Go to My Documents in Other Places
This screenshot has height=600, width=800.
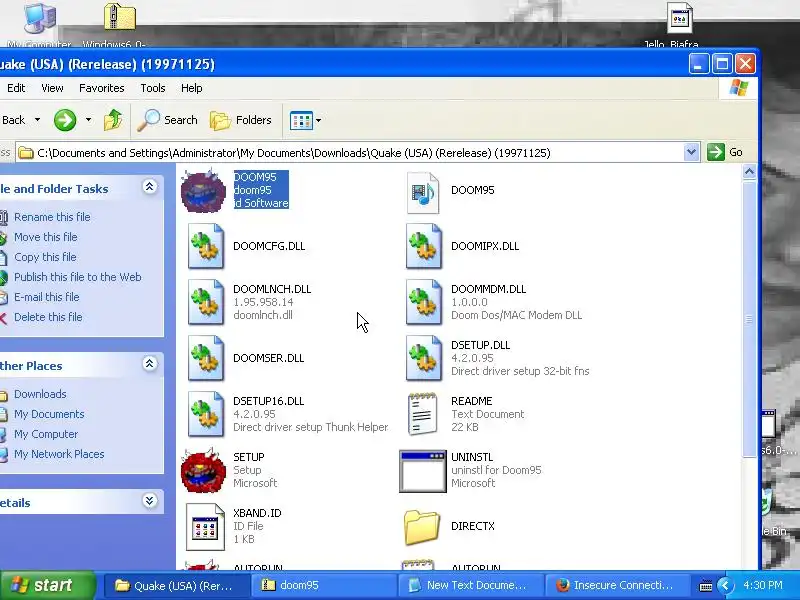pyautogui.click(x=49, y=414)
